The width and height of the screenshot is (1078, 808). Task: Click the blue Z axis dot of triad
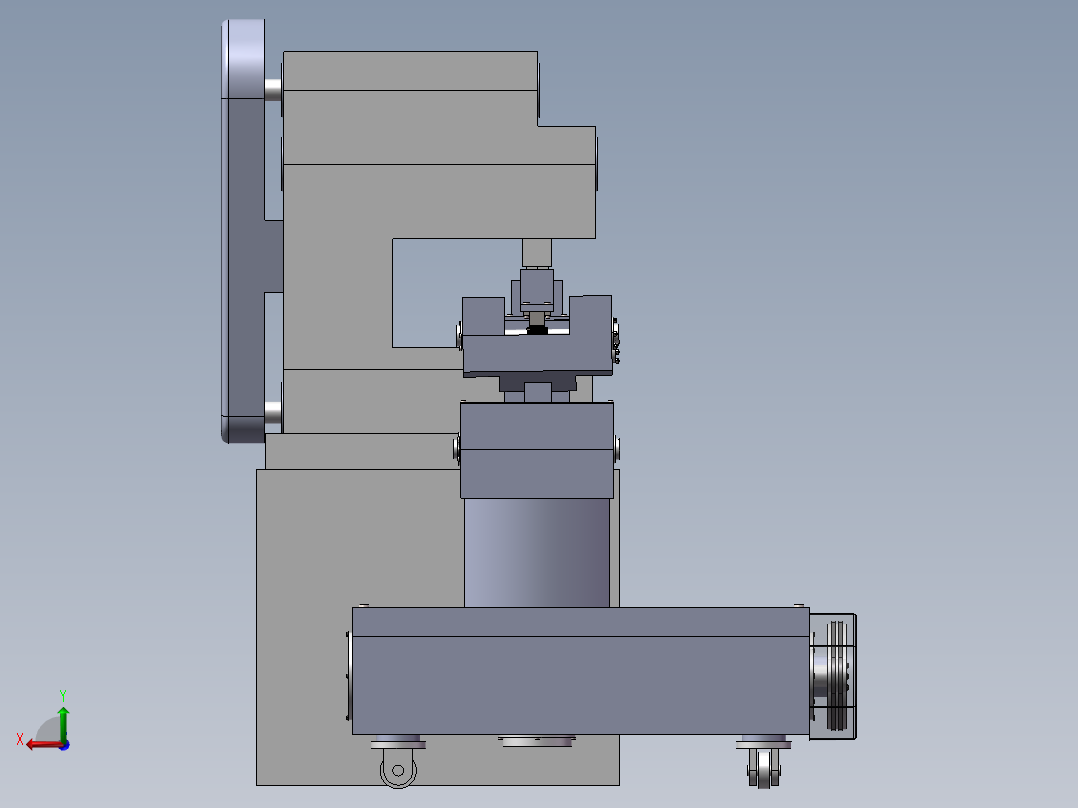pos(65,745)
